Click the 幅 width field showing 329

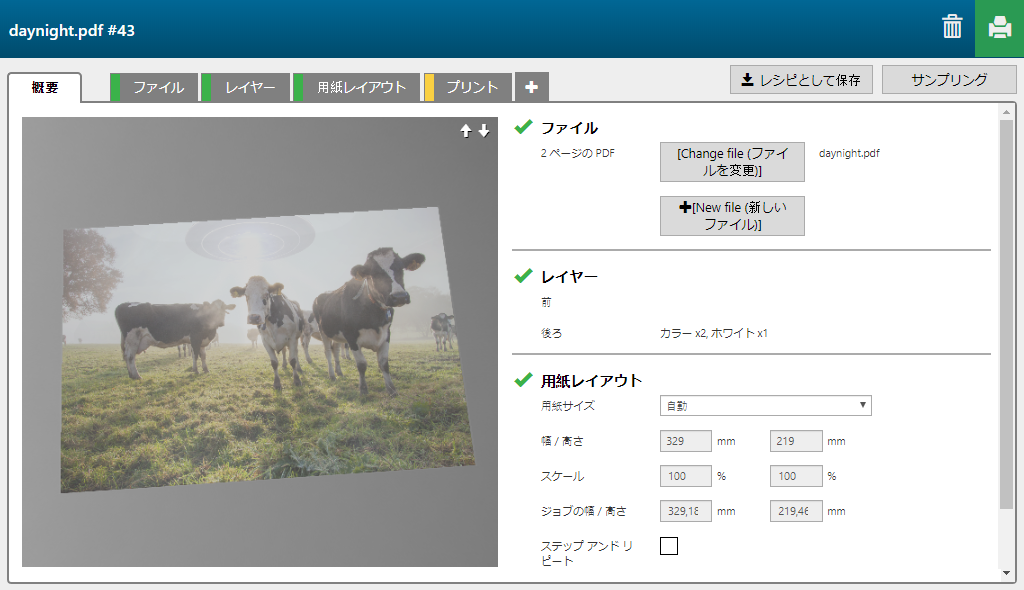coord(686,441)
